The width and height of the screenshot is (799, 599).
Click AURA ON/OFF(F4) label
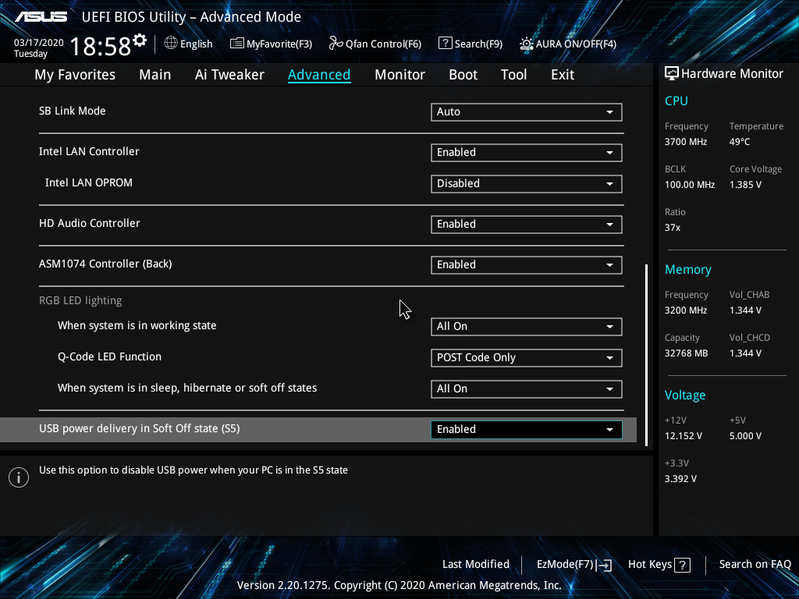tap(576, 44)
